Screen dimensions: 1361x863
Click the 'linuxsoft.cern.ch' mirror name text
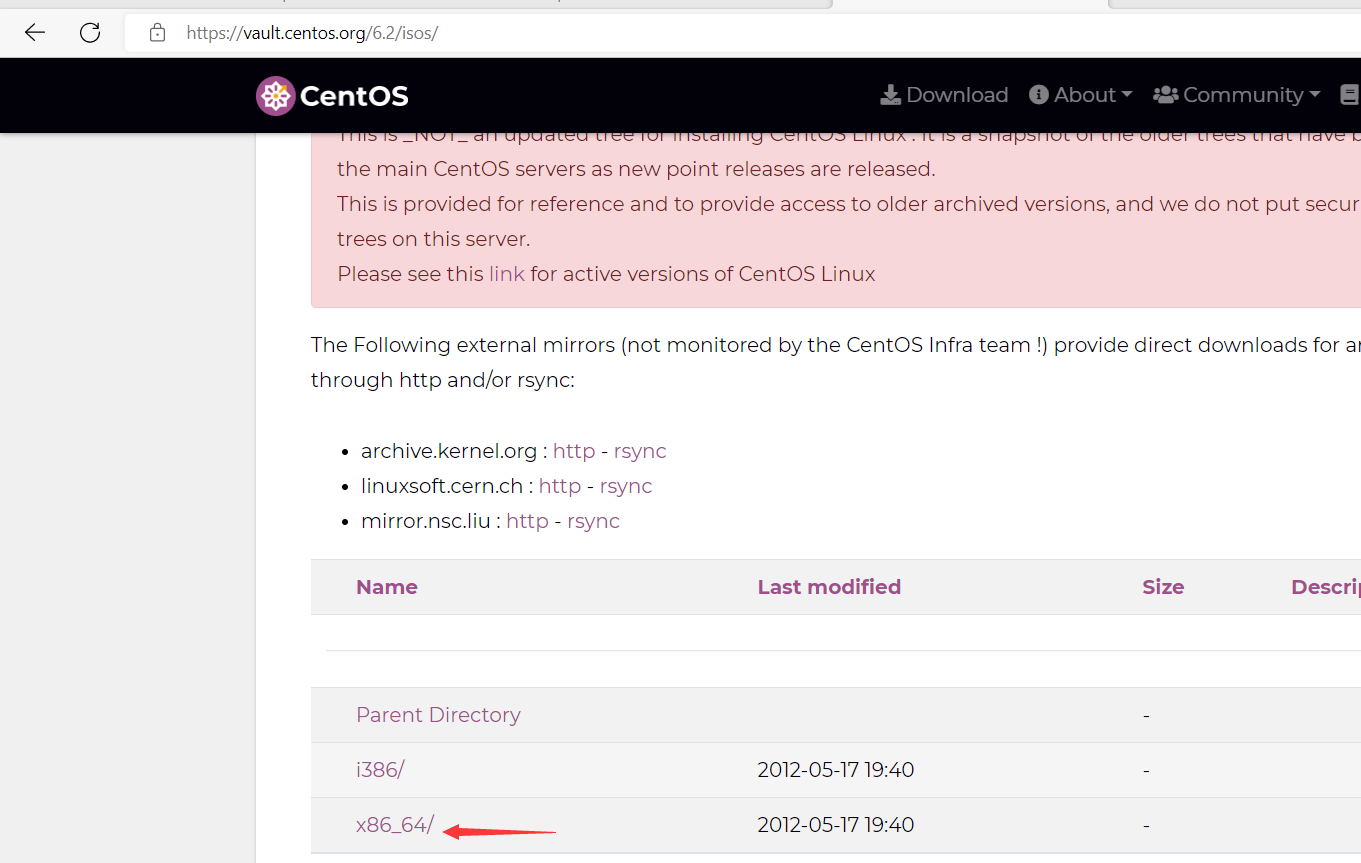pos(442,486)
